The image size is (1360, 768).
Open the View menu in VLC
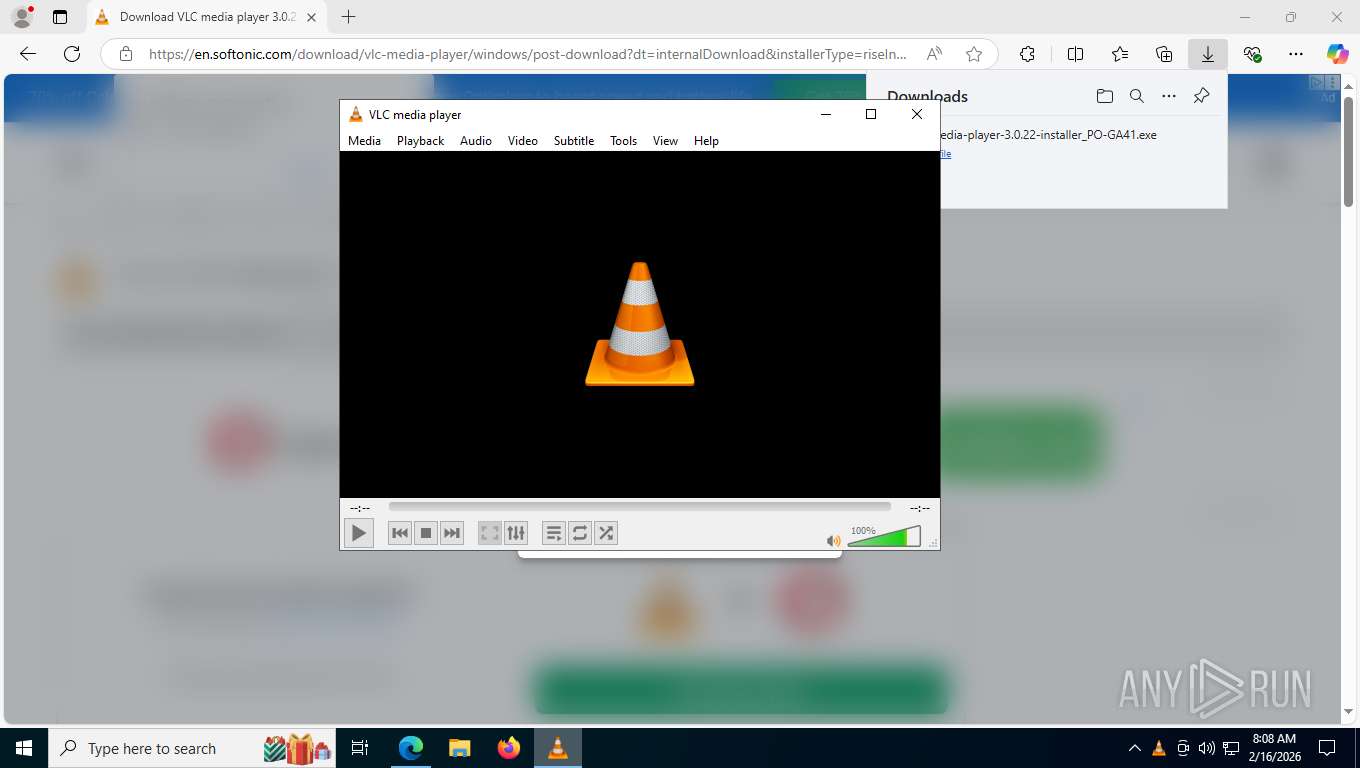coord(665,141)
